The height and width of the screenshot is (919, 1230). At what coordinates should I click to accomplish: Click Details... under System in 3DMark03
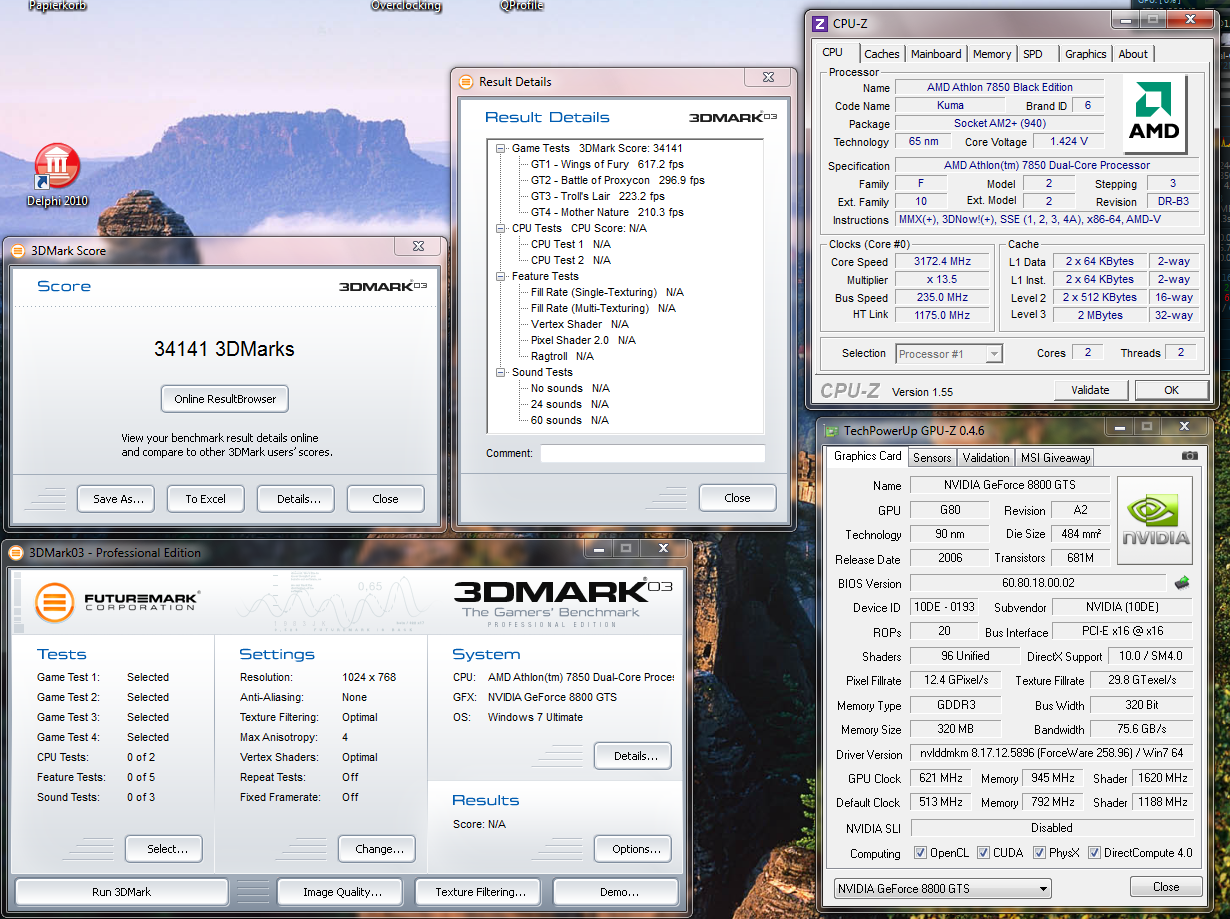pyautogui.click(x=633, y=756)
